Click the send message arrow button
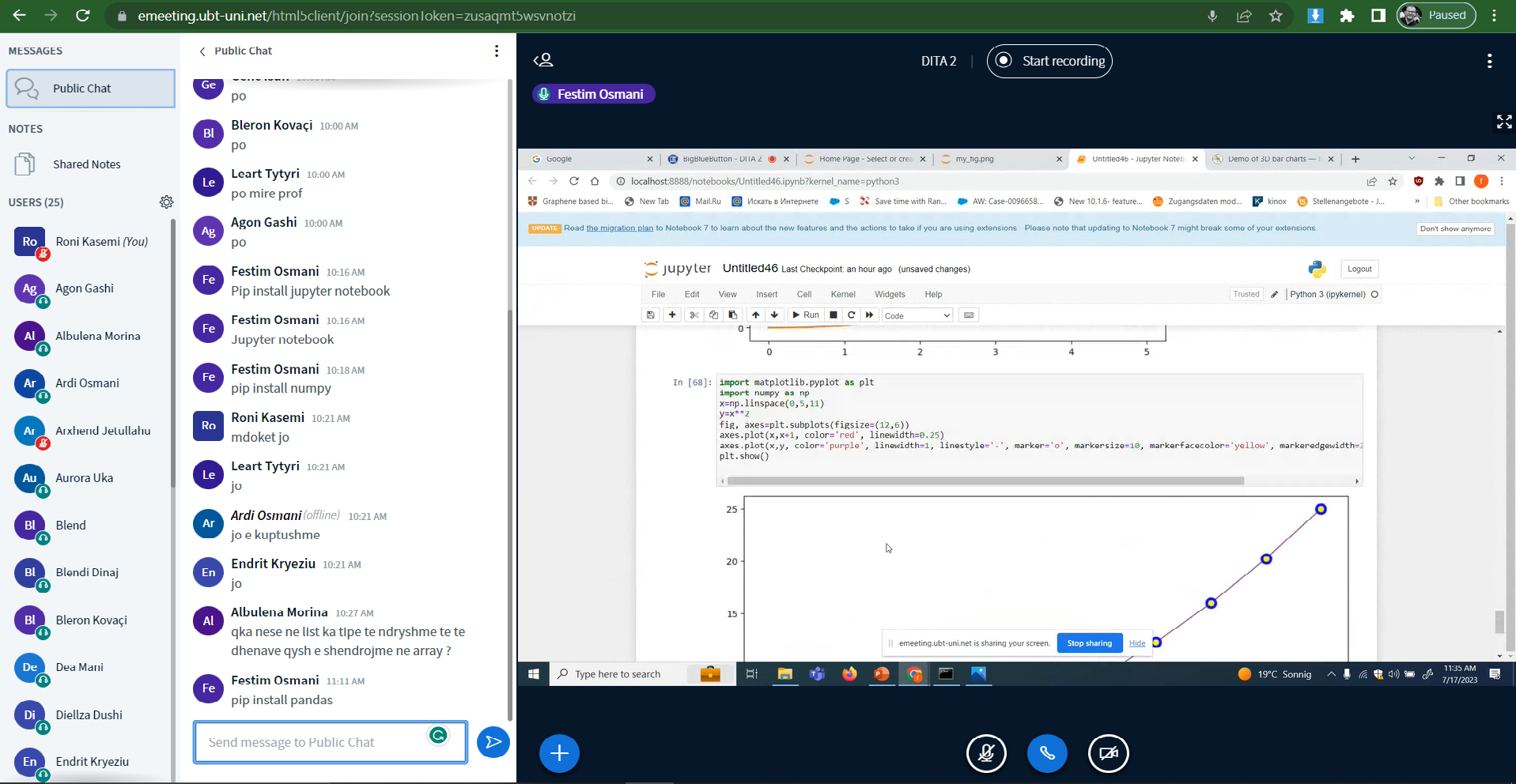 [x=493, y=742]
